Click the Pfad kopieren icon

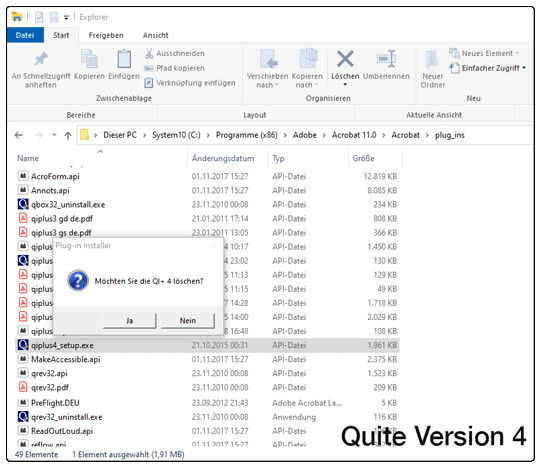(148, 68)
